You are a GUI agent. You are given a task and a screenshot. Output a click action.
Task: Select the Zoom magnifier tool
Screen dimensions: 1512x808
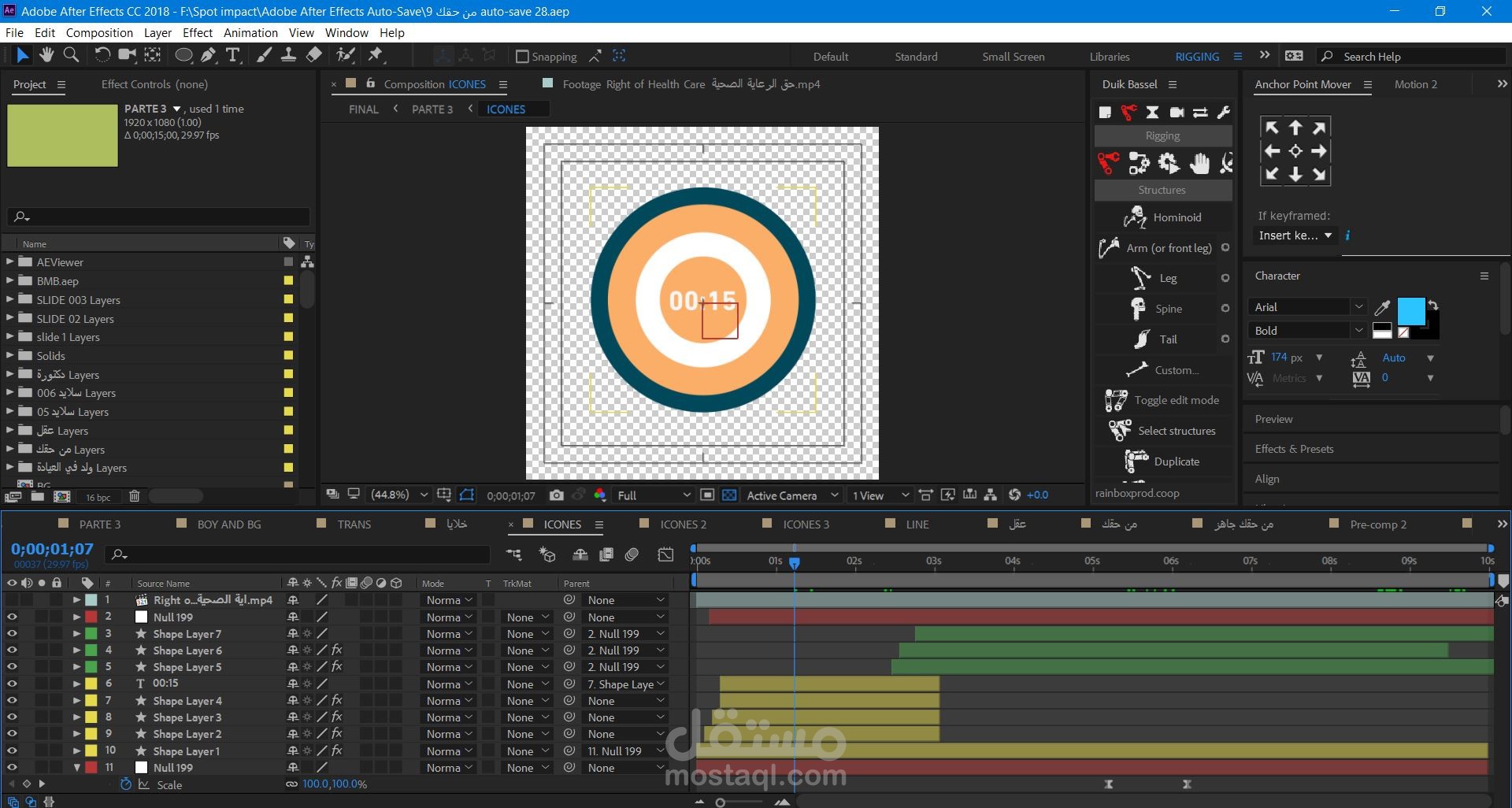click(x=71, y=55)
